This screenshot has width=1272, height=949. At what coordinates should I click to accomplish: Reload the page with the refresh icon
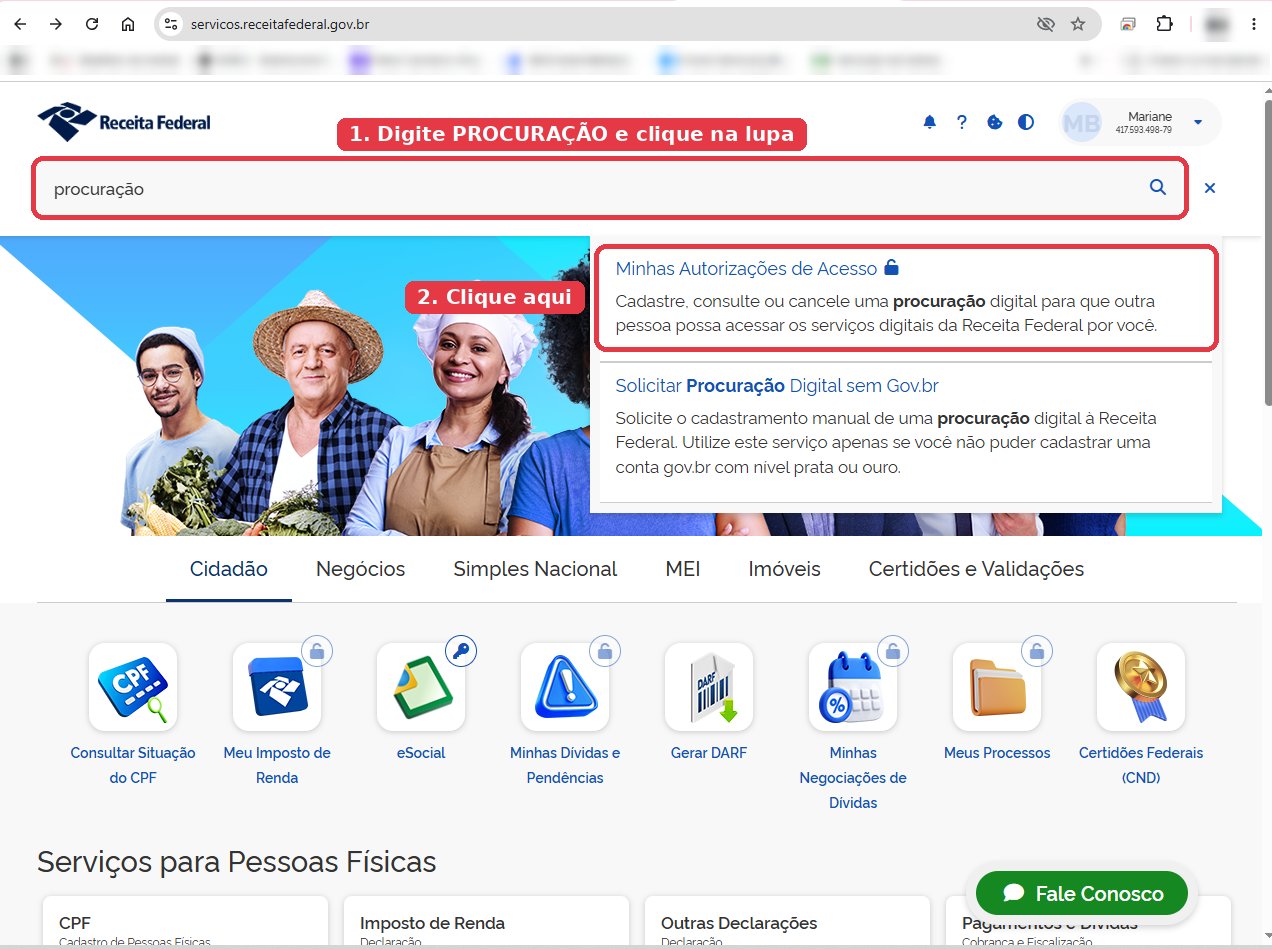(x=92, y=24)
